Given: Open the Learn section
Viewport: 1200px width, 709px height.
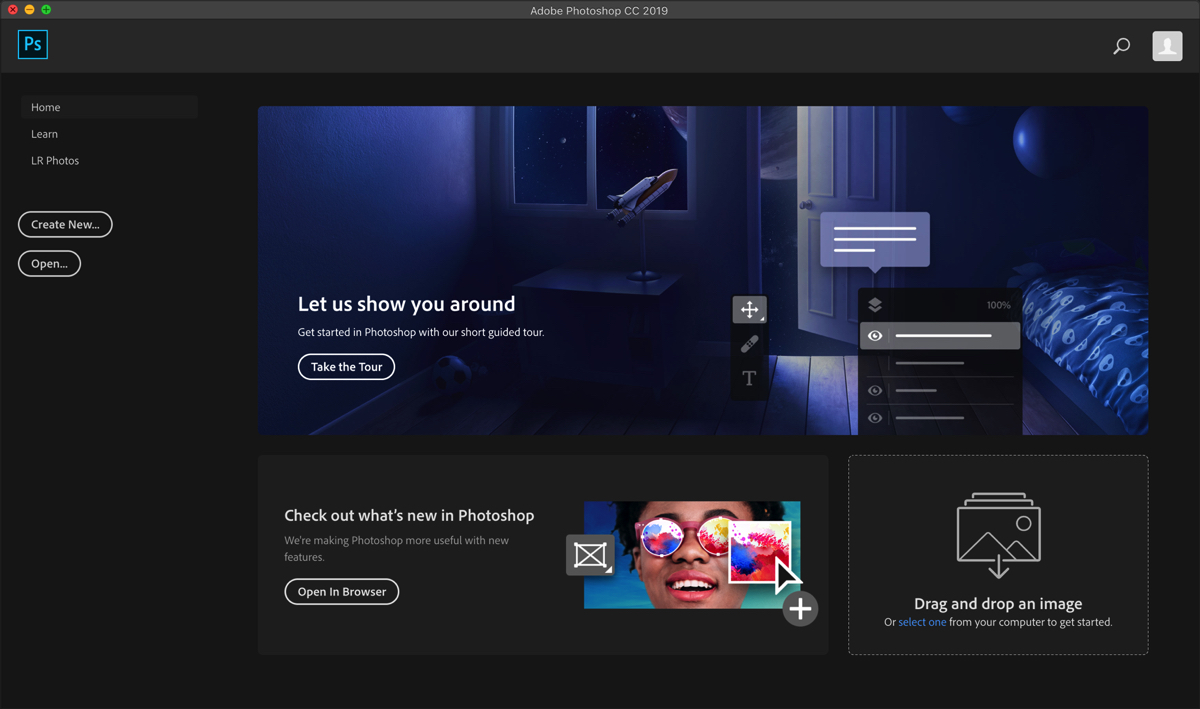Looking at the screenshot, I should coord(44,134).
